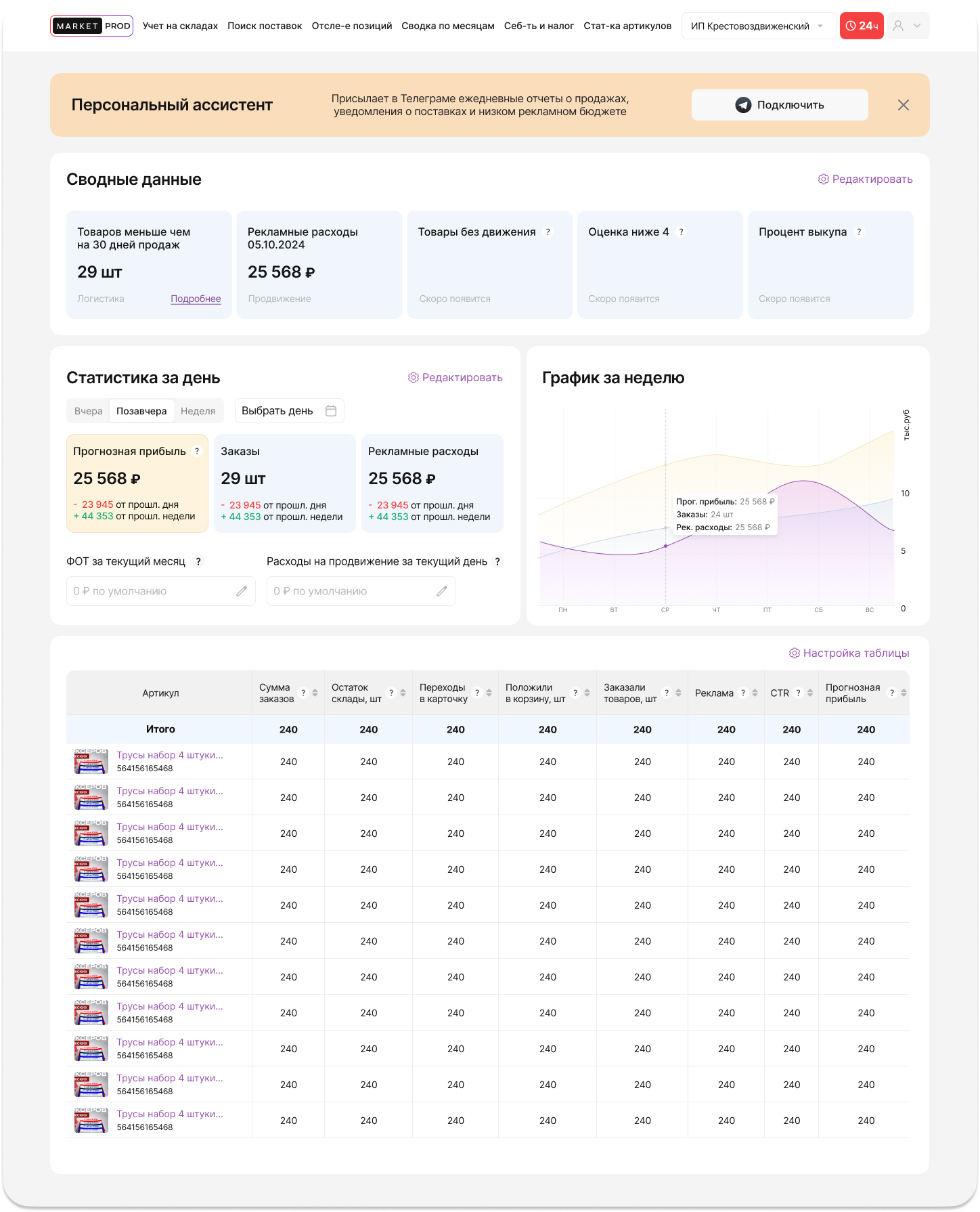Viewport: 980px width, 1212px height.
Task: Click the Market Prod logo
Action: coord(91,26)
